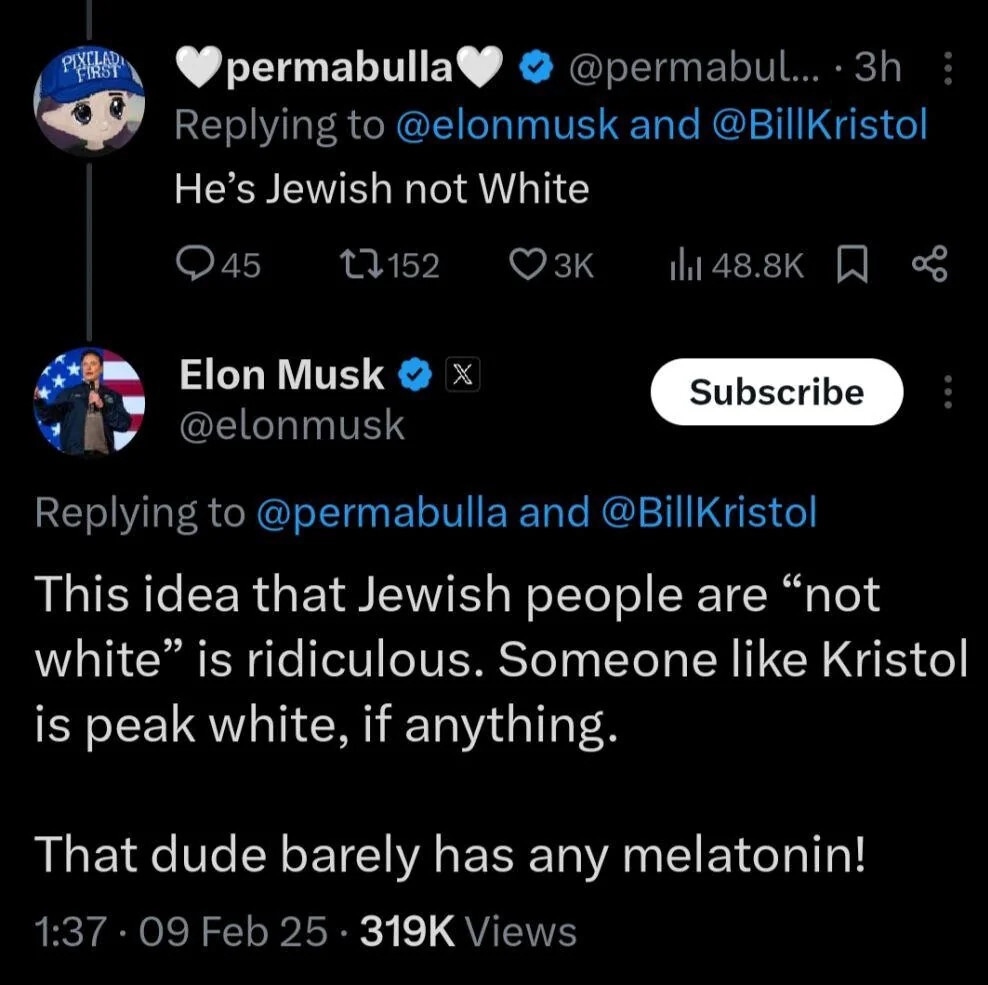Click permabulla's blue verified badge
This screenshot has width=988, height=985.
point(536,68)
